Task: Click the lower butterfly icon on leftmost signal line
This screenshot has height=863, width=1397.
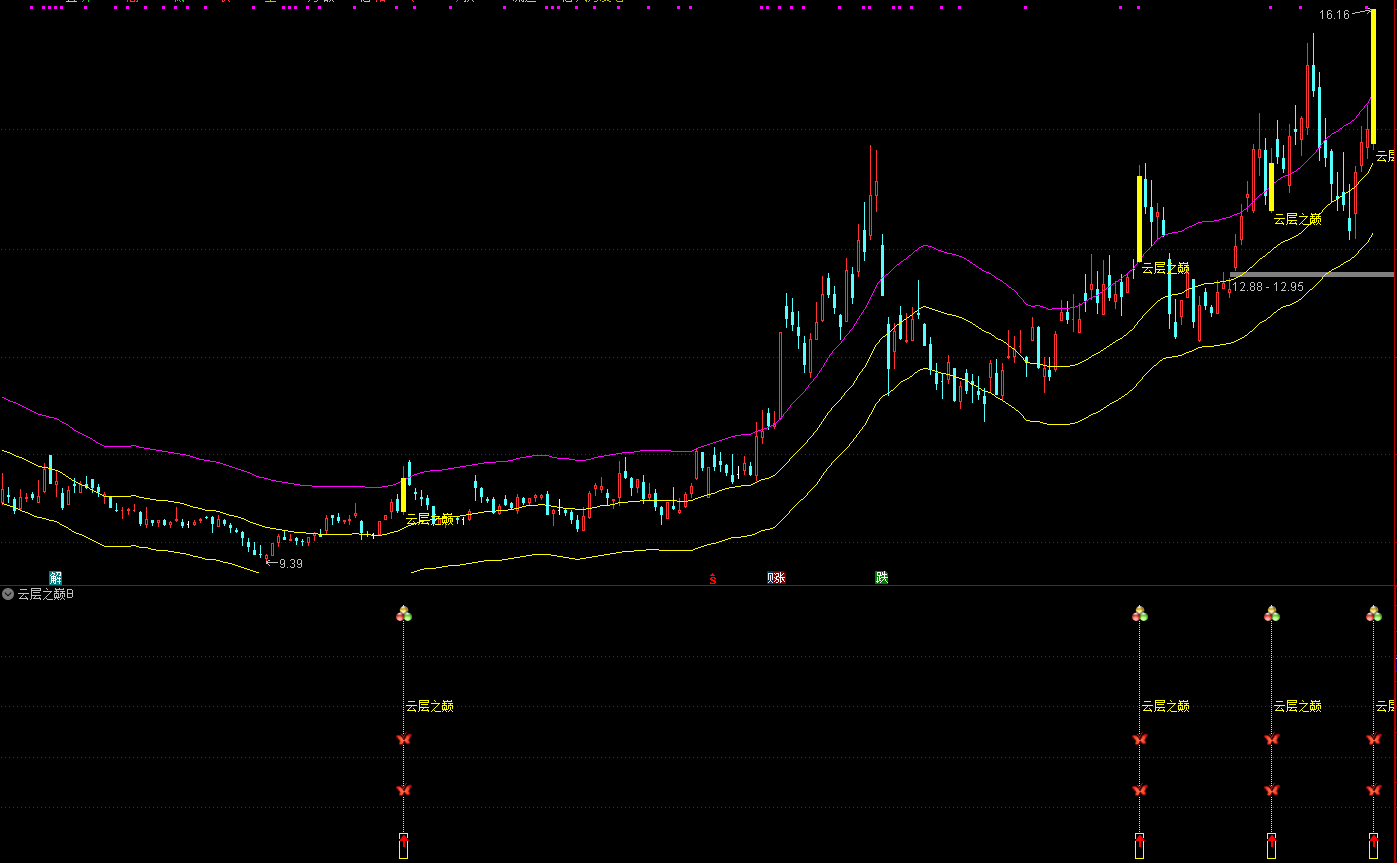Action: (x=404, y=790)
